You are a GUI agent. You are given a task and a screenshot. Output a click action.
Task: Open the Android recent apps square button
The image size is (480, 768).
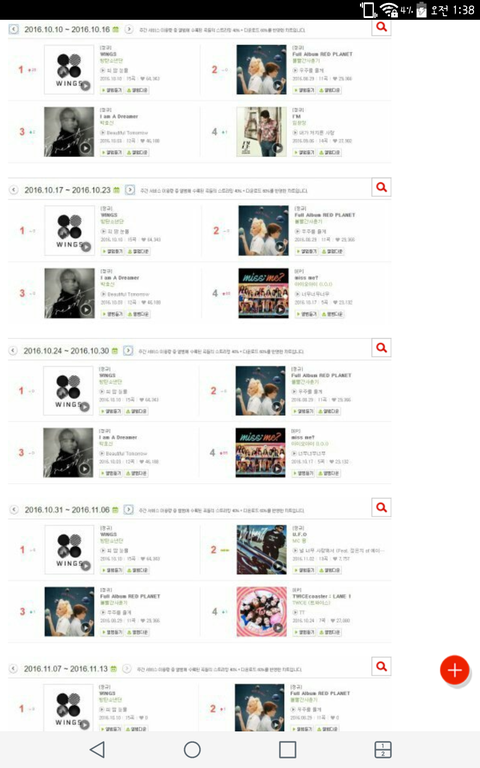[288, 749]
